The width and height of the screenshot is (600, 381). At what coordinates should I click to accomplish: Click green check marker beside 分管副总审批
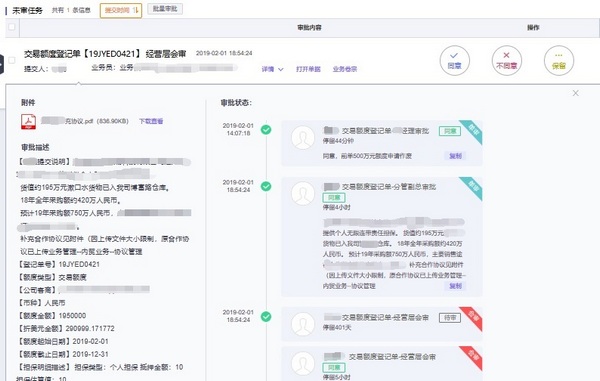tap(266, 186)
